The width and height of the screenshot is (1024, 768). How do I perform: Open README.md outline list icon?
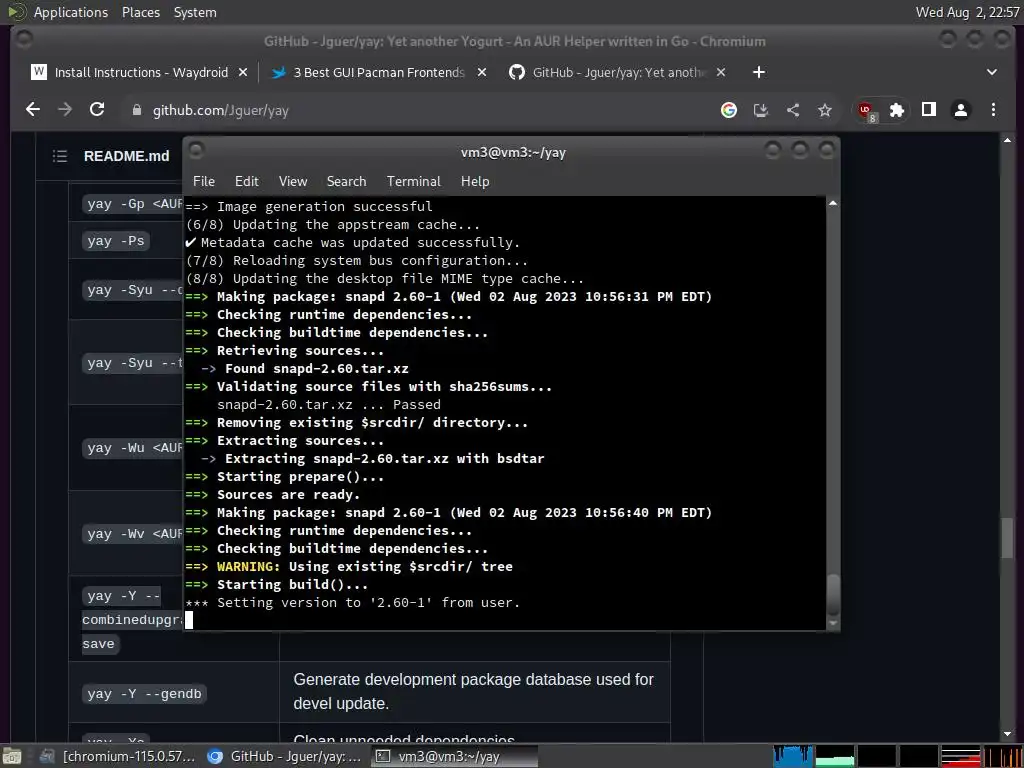(59, 156)
